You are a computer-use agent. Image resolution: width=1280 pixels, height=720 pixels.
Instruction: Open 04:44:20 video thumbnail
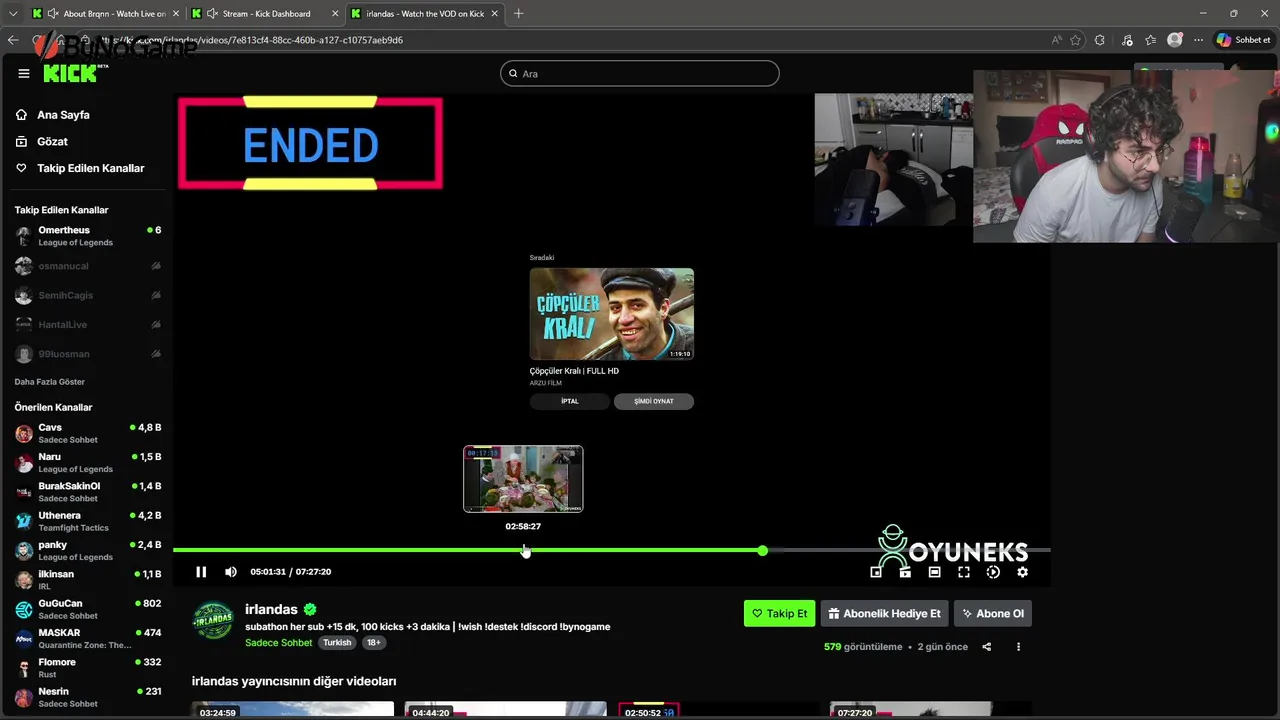coord(505,709)
